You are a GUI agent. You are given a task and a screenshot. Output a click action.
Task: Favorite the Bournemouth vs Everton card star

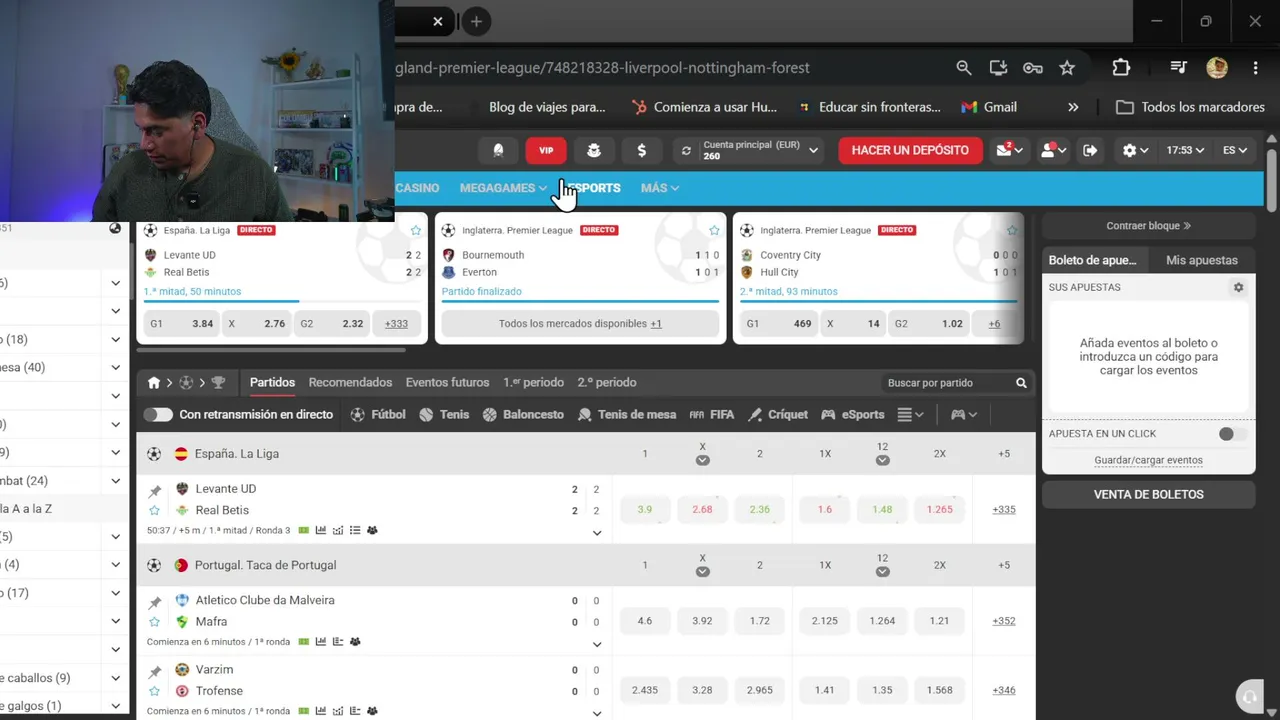click(x=714, y=230)
